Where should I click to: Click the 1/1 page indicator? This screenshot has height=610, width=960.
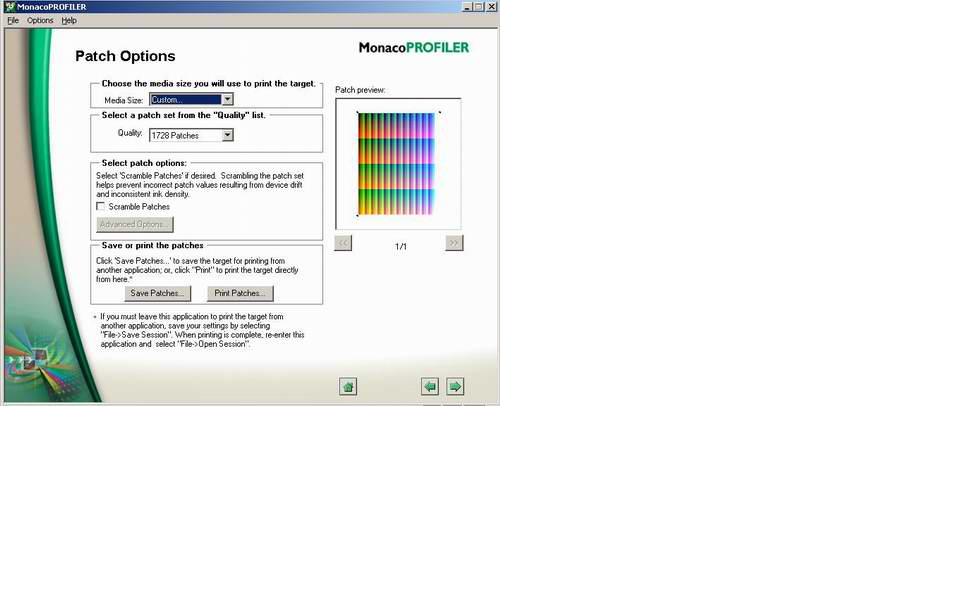coord(400,246)
